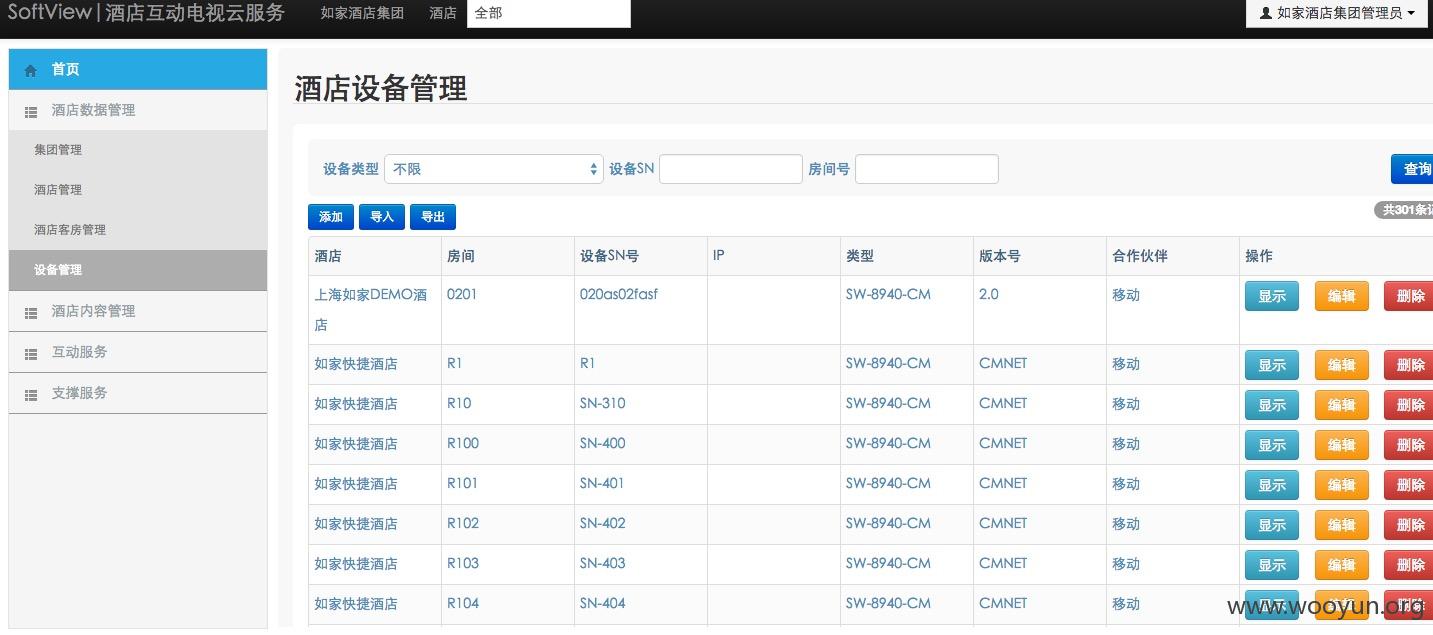Select 设备管理 in the sidebar
Image resolution: width=1433 pixels, height=635 pixels.
coord(138,270)
